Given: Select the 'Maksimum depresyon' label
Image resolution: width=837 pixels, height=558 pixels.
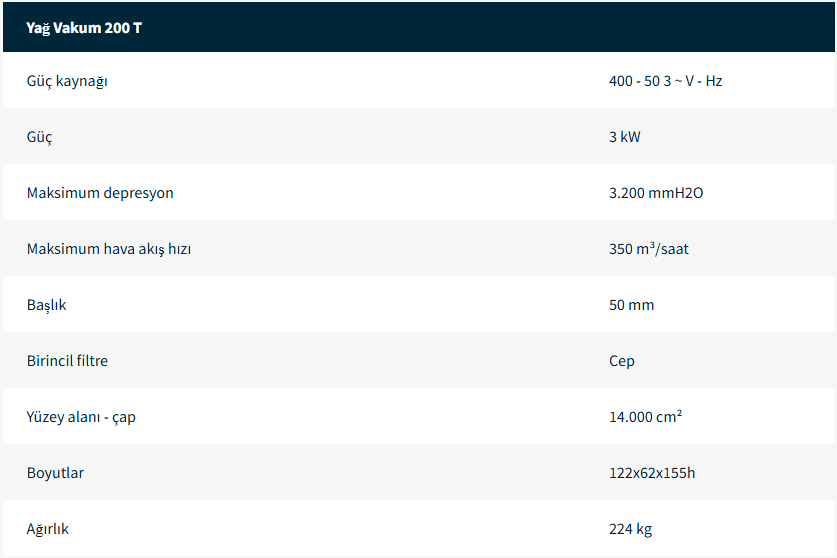Looking at the screenshot, I should [x=100, y=193].
